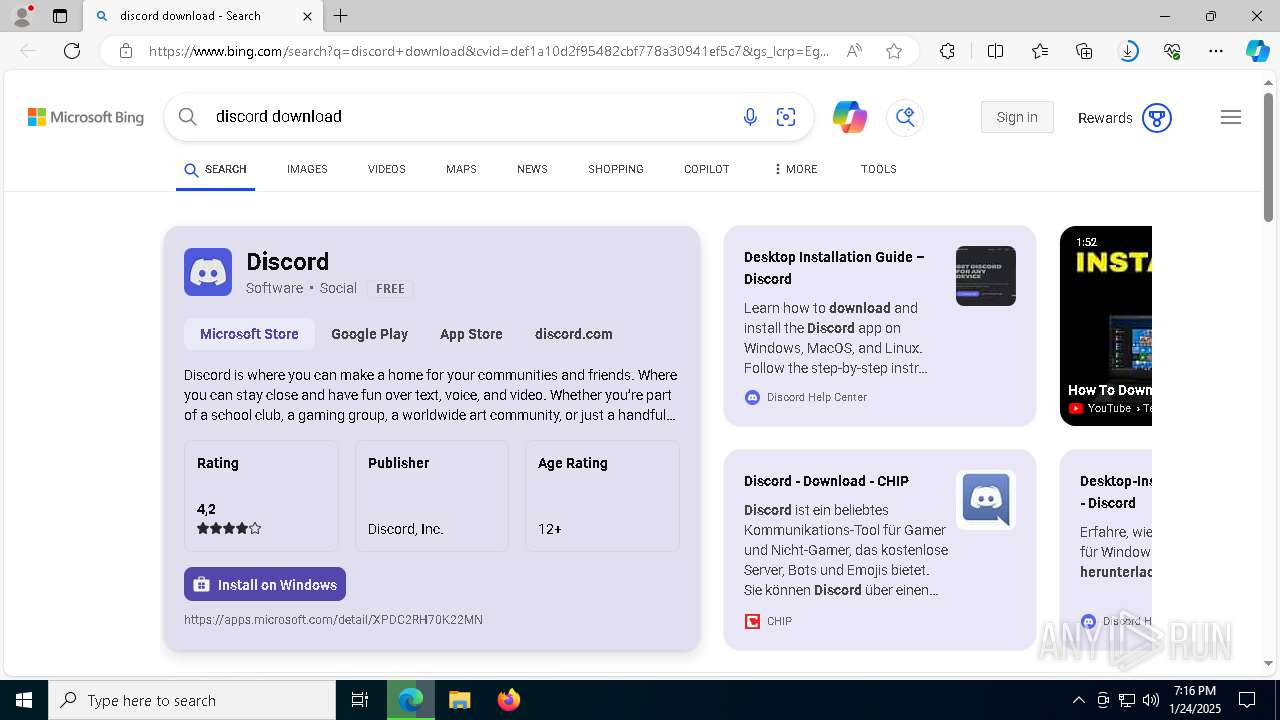Open the Favorites list icon

1040,51
